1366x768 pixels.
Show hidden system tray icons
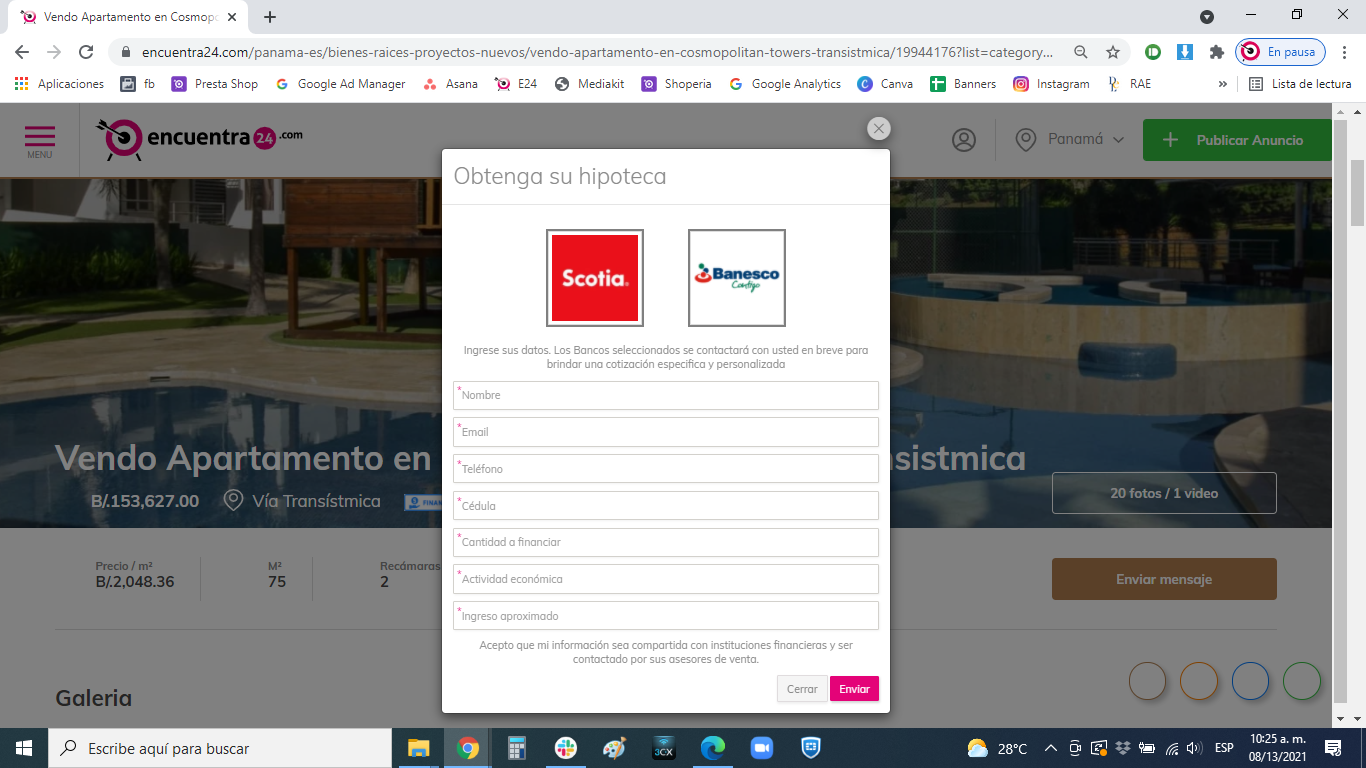click(1050, 748)
